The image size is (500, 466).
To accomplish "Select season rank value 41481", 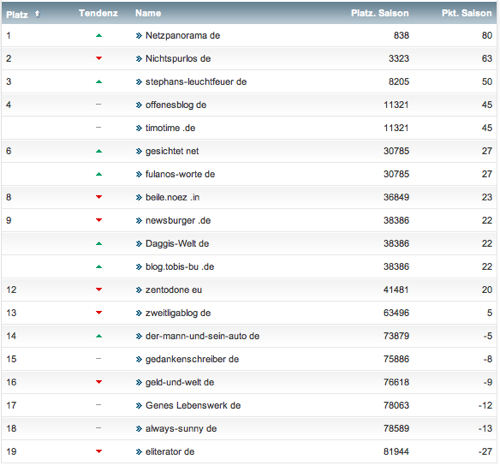I will pyautogui.click(x=396, y=290).
